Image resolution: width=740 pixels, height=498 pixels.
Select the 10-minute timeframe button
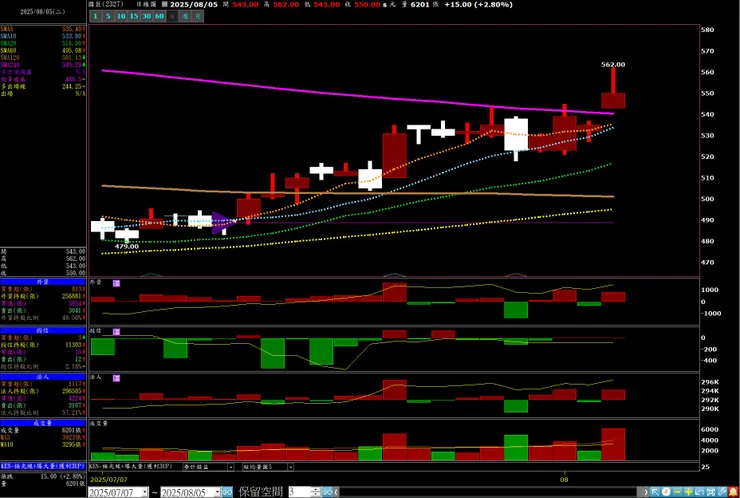point(121,17)
